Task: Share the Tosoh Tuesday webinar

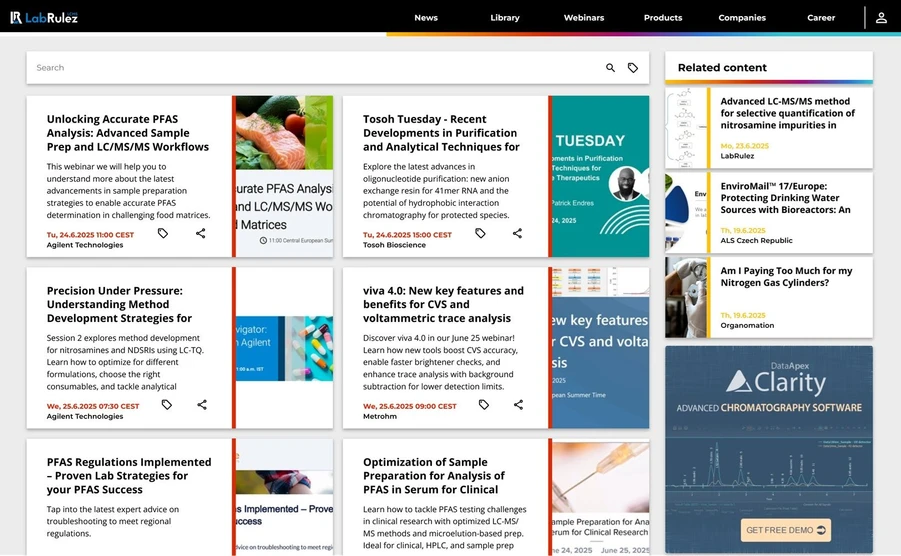Action: click(x=517, y=233)
